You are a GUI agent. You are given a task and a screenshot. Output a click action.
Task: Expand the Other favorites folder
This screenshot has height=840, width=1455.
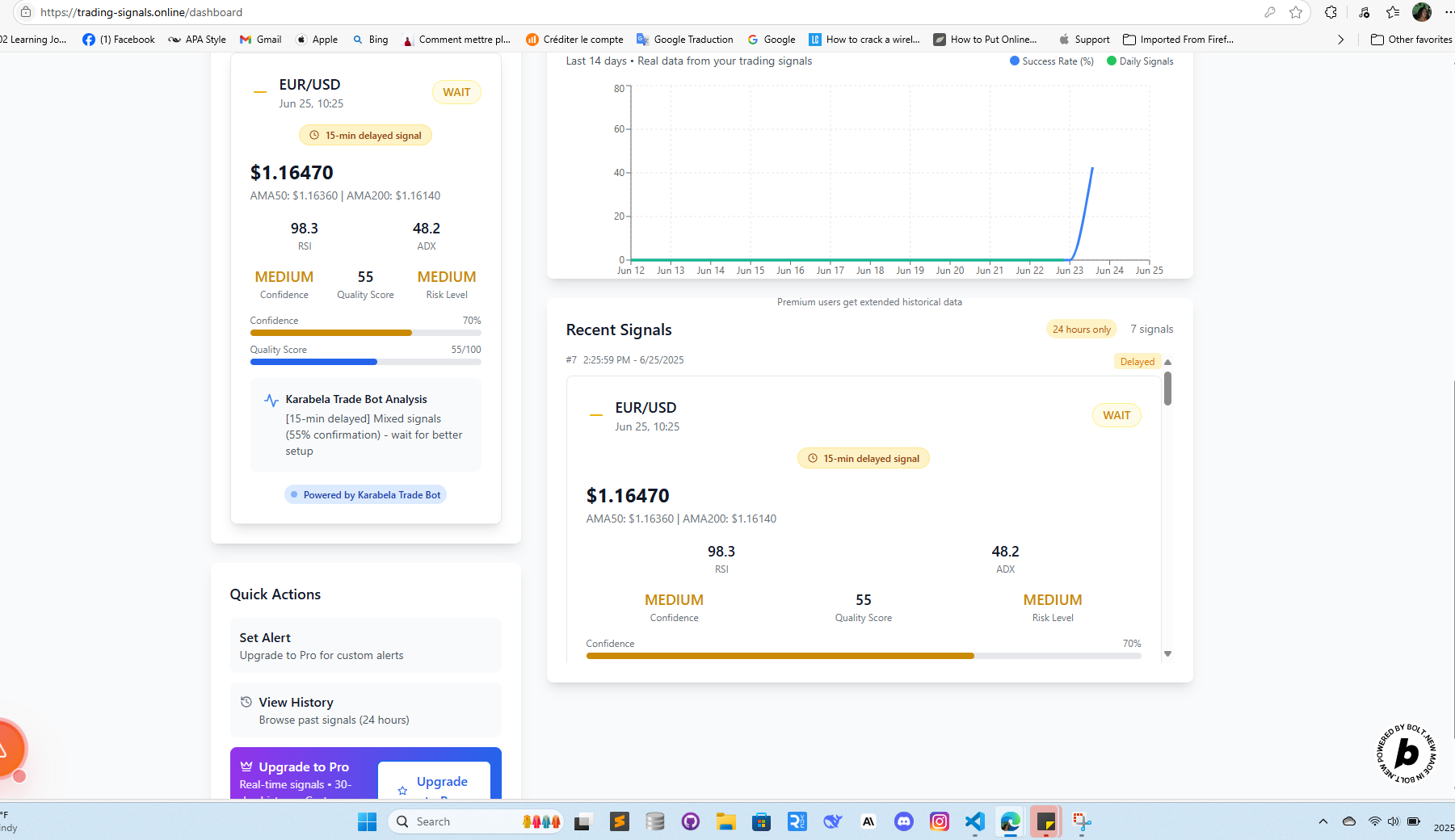coord(1410,39)
